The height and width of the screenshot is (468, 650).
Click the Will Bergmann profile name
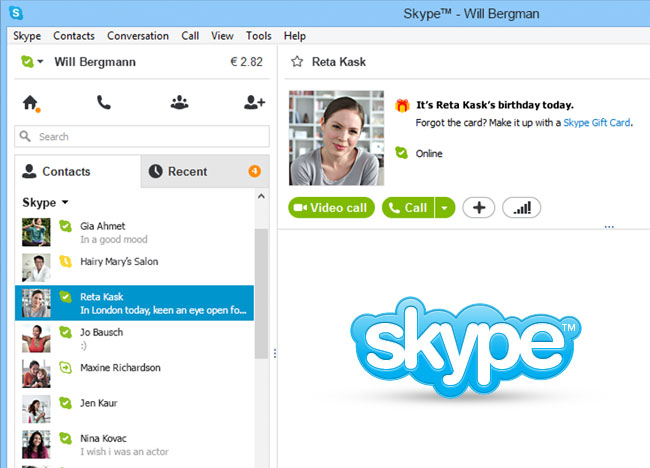point(95,62)
